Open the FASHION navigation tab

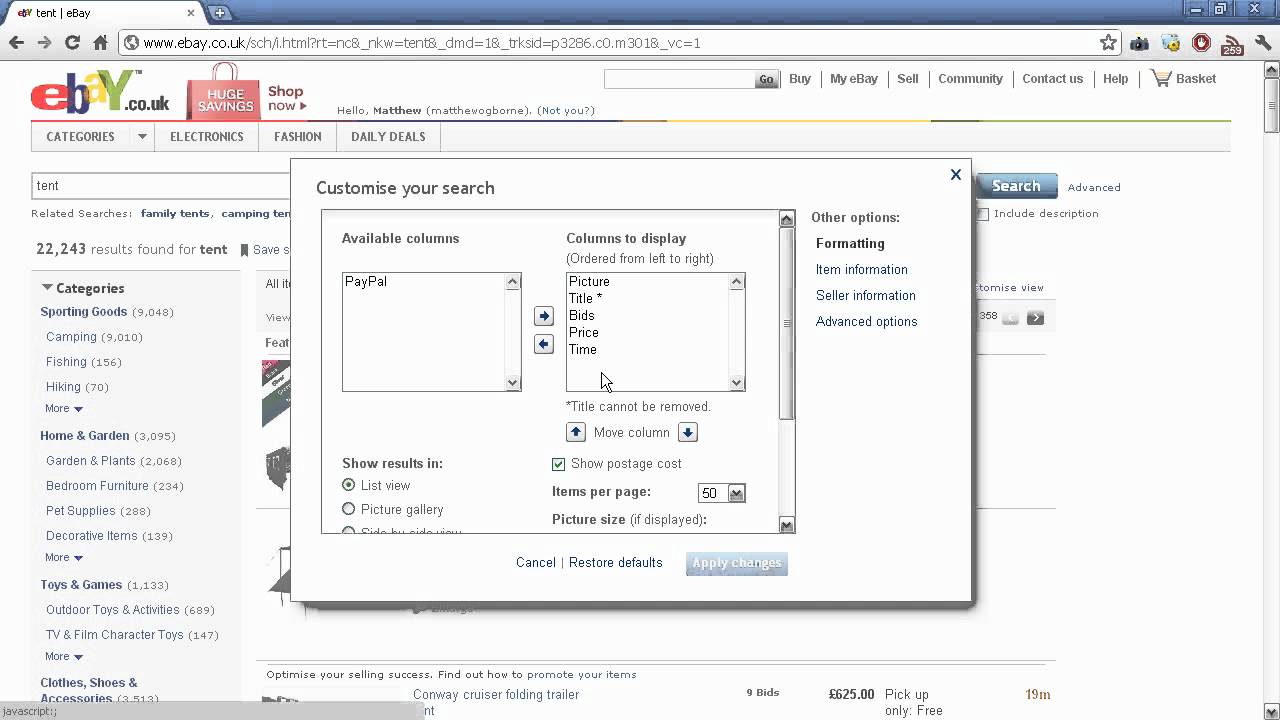[x=298, y=137]
